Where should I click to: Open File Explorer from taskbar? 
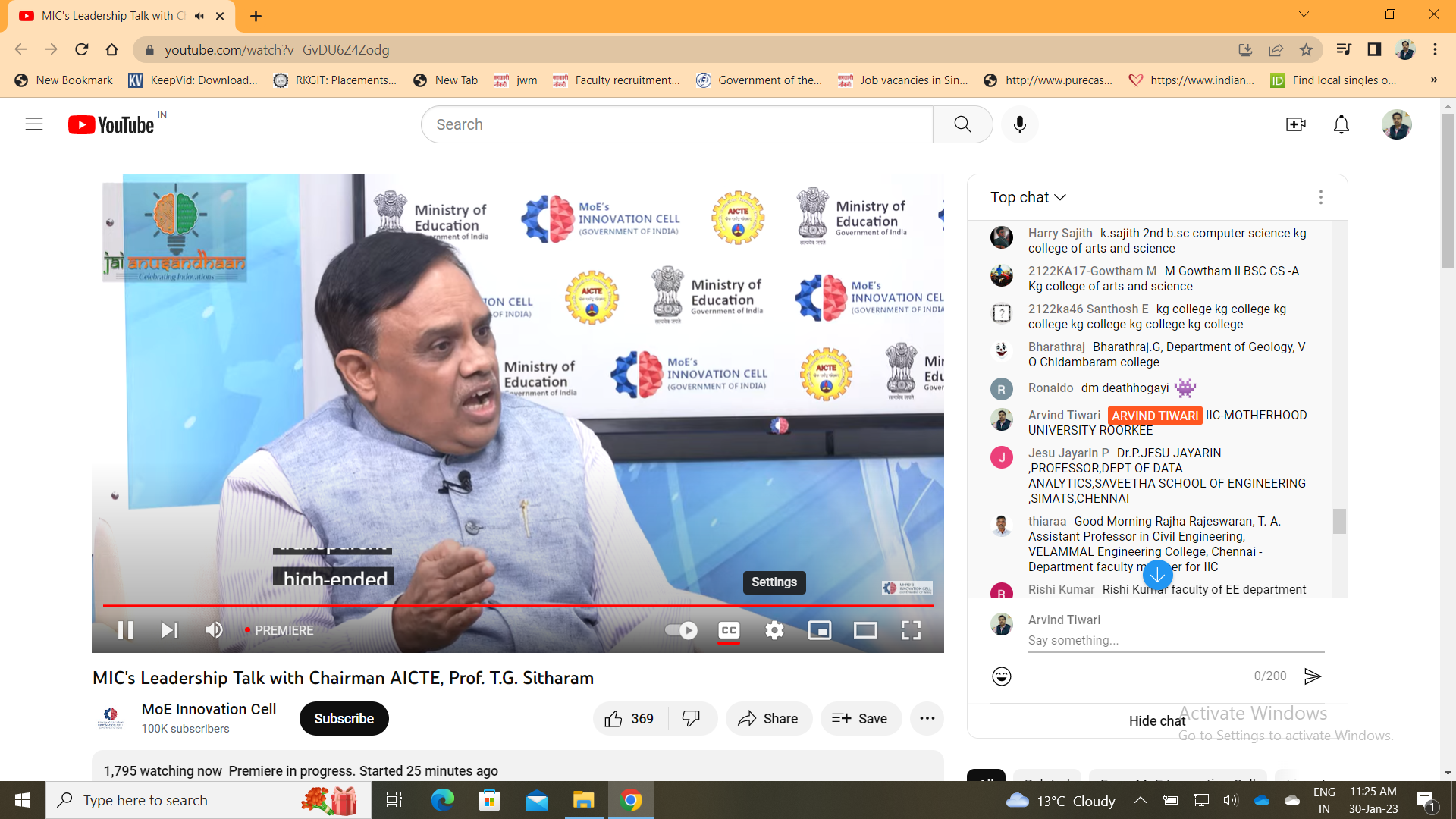tap(583, 800)
